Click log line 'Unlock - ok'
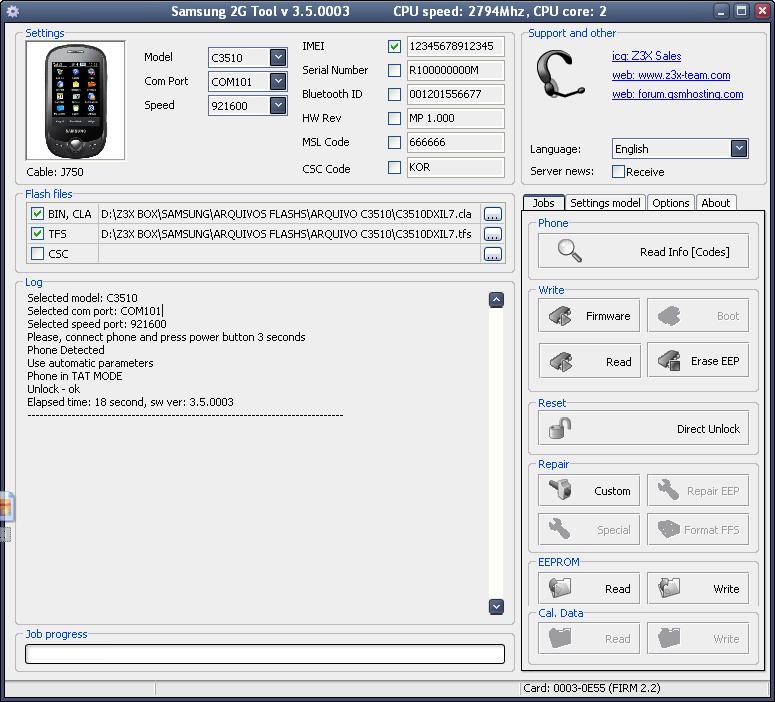Screen dimensions: 775x702 pos(53,389)
